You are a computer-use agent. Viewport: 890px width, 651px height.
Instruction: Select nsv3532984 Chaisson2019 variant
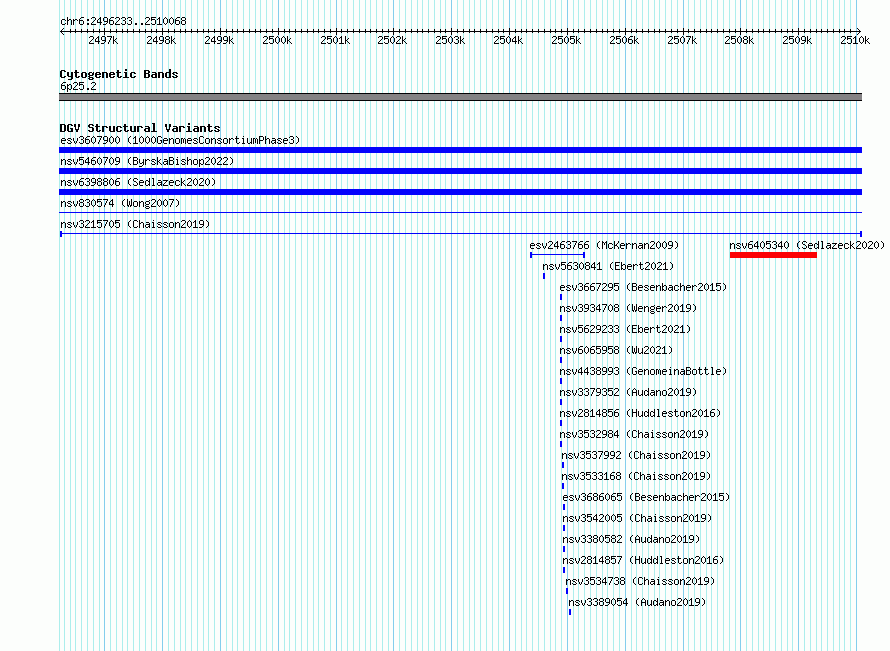tap(634, 434)
